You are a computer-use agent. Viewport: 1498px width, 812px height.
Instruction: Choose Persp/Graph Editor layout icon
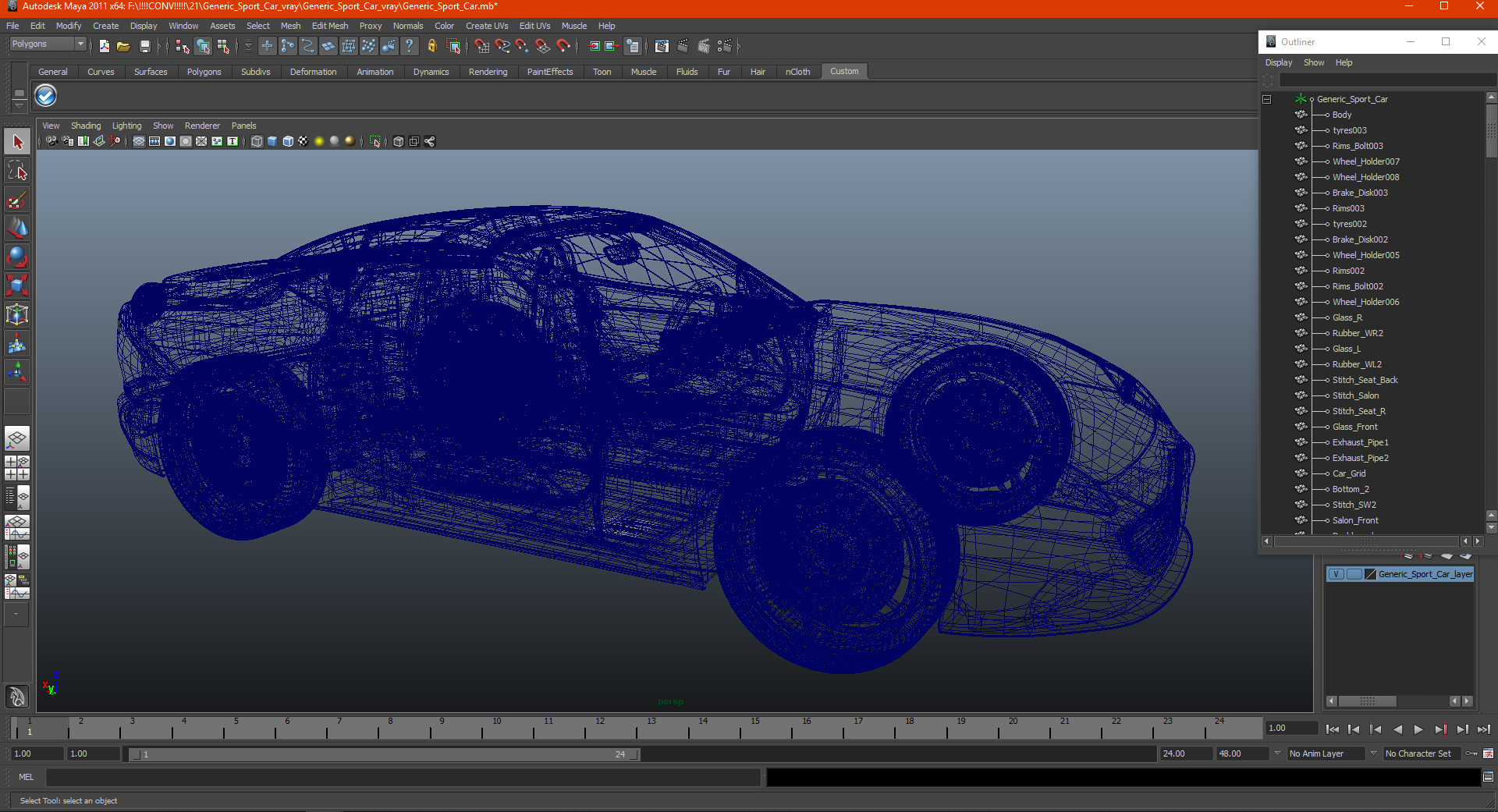(17, 527)
